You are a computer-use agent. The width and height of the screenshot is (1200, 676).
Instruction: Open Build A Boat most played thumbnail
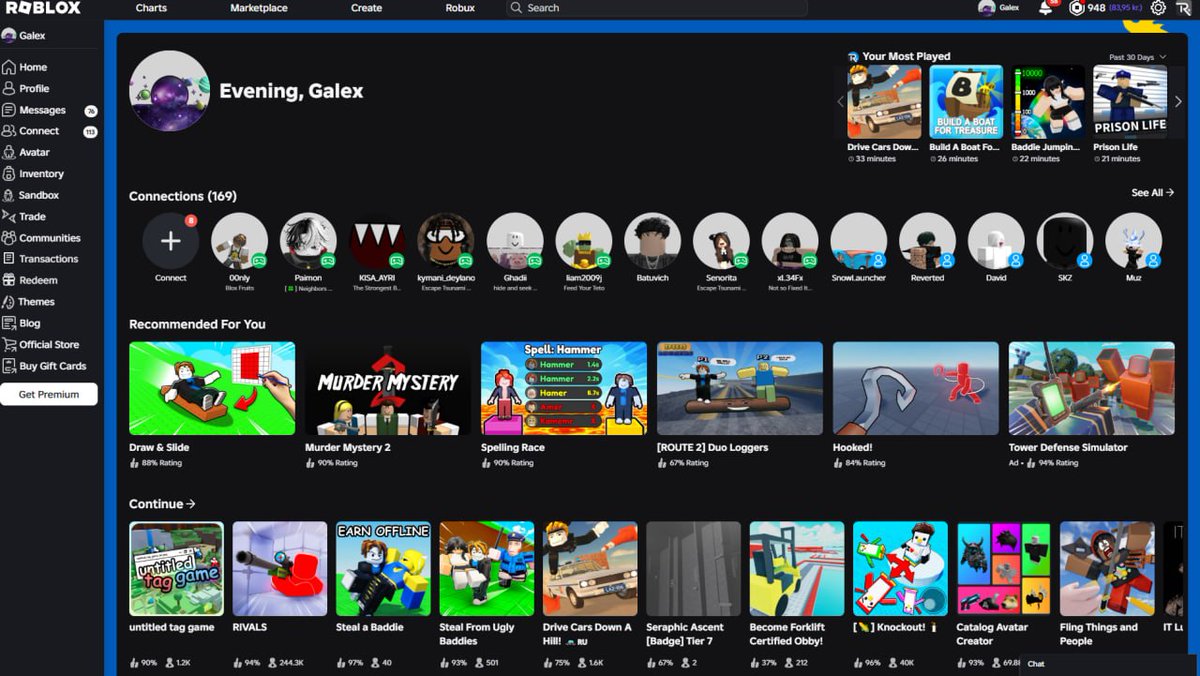pos(966,102)
